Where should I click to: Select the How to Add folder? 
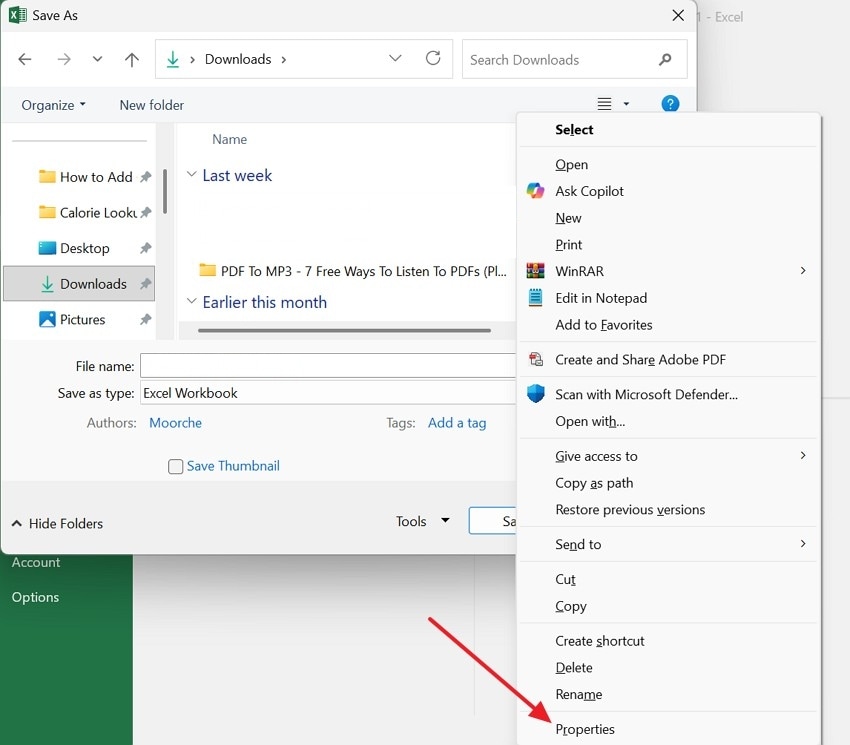pos(86,177)
